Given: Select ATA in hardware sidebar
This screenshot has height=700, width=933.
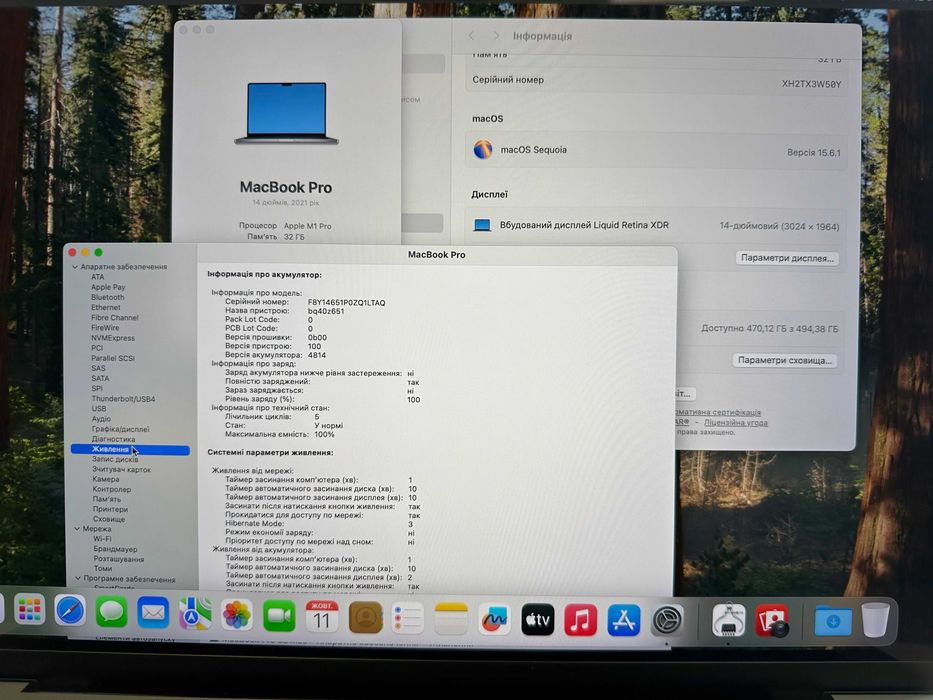Looking at the screenshot, I should click(98, 277).
